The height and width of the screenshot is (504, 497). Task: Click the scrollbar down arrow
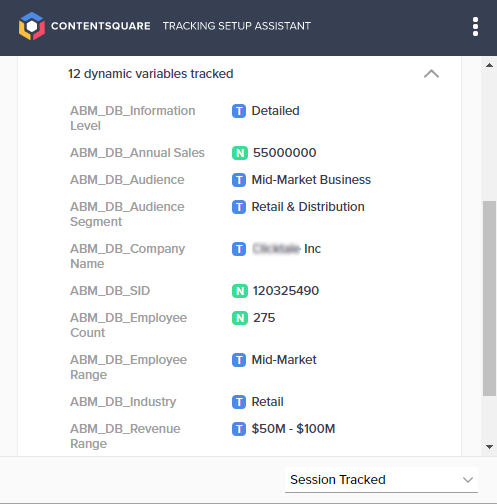[x=489, y=447]
